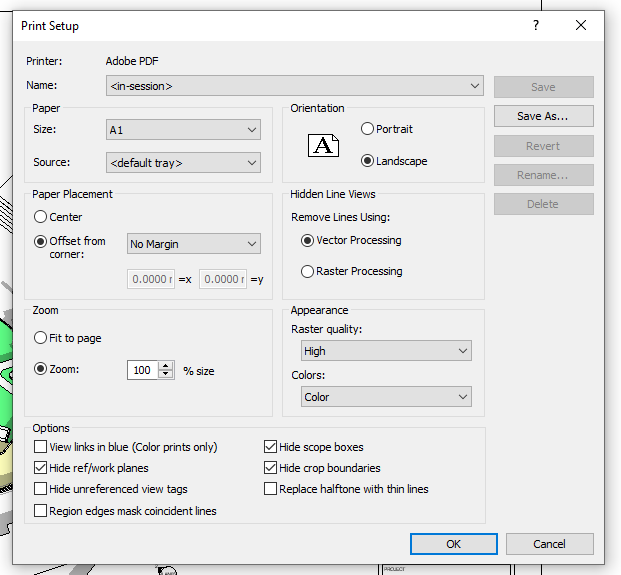Confirm settings with the OK button
The height and width of the screenshot is (575, 621).
point(454,544)
